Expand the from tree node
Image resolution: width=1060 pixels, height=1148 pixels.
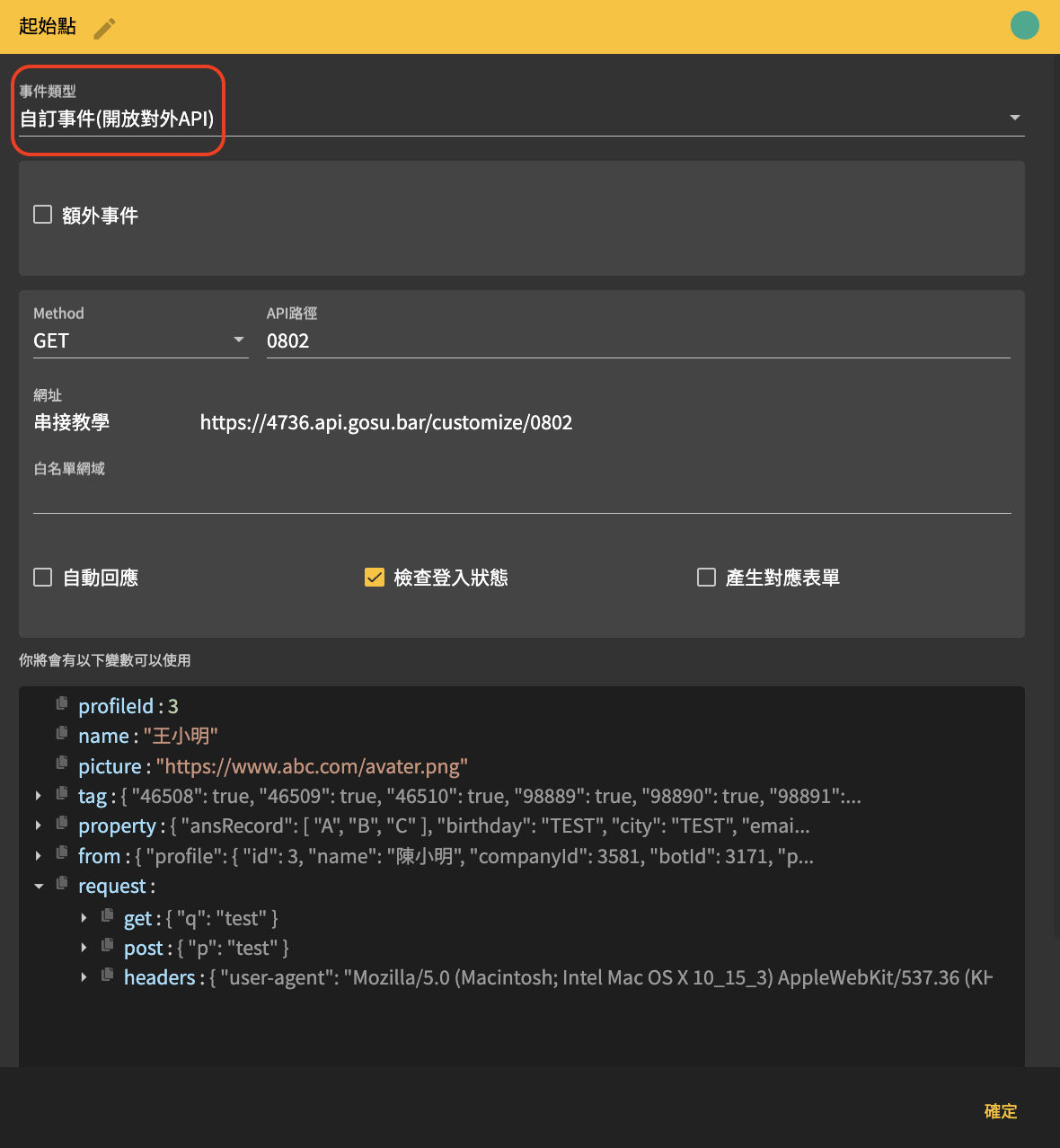tap(38, 856)
